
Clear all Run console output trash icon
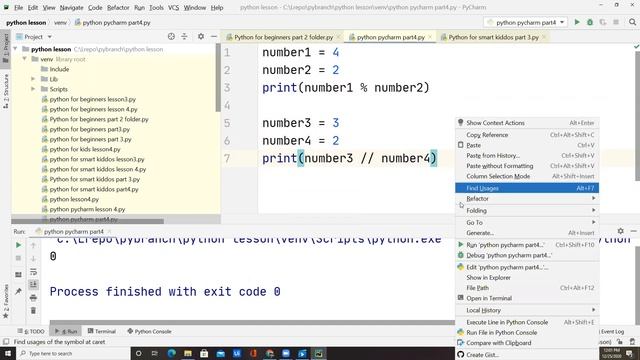point(33,311)
